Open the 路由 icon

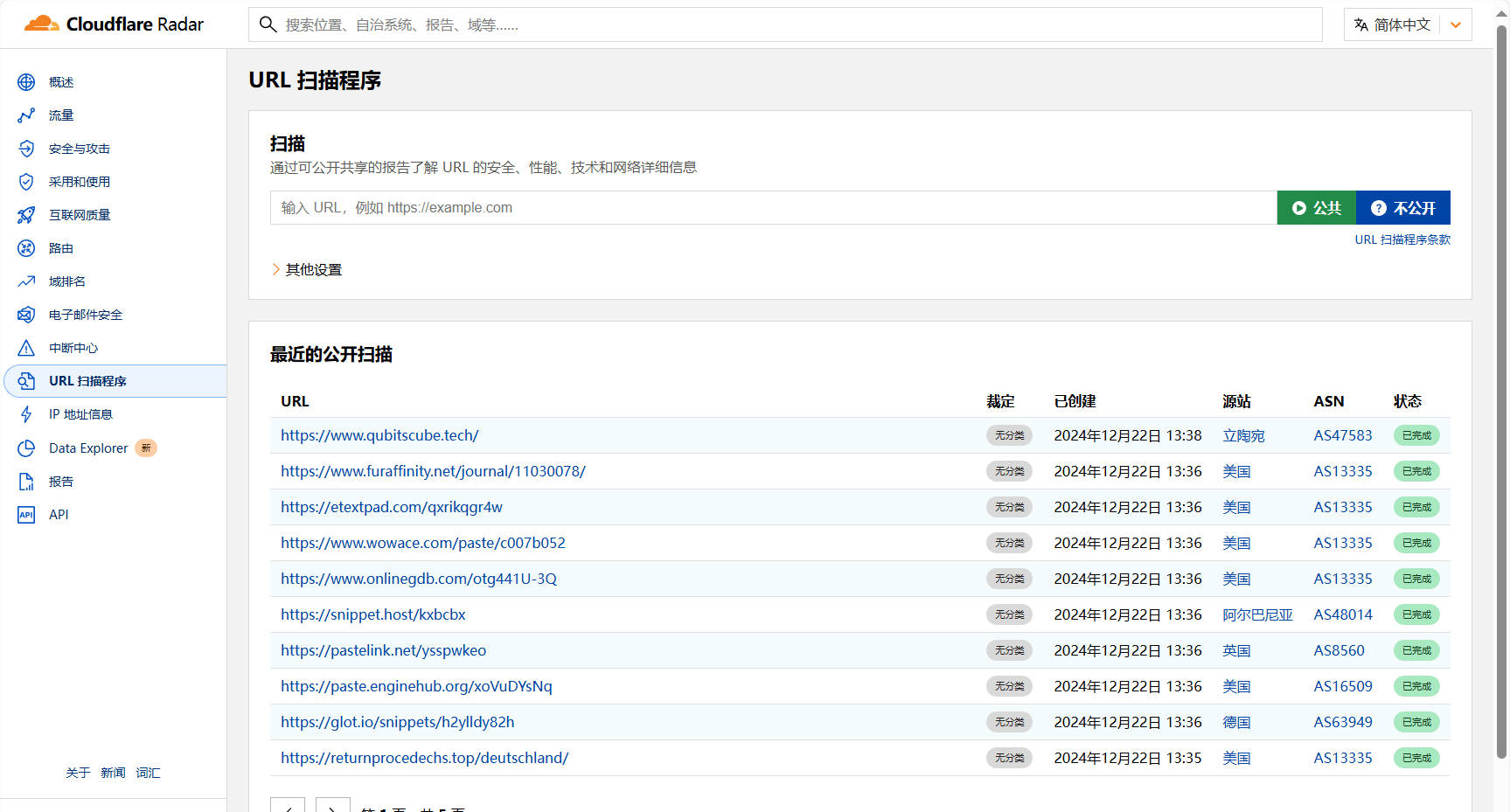26,248
